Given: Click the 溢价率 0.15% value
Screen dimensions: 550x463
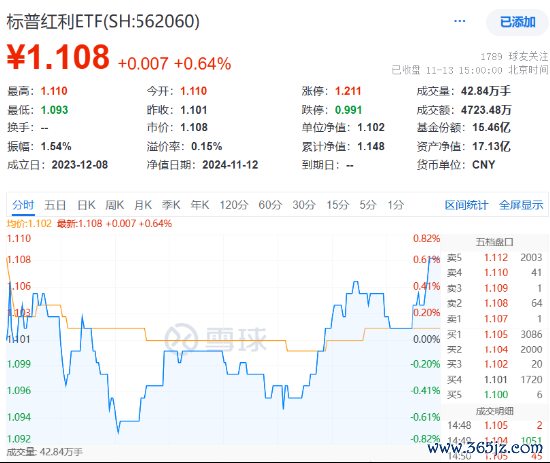Looking at the screenshot, I should 207,146.
